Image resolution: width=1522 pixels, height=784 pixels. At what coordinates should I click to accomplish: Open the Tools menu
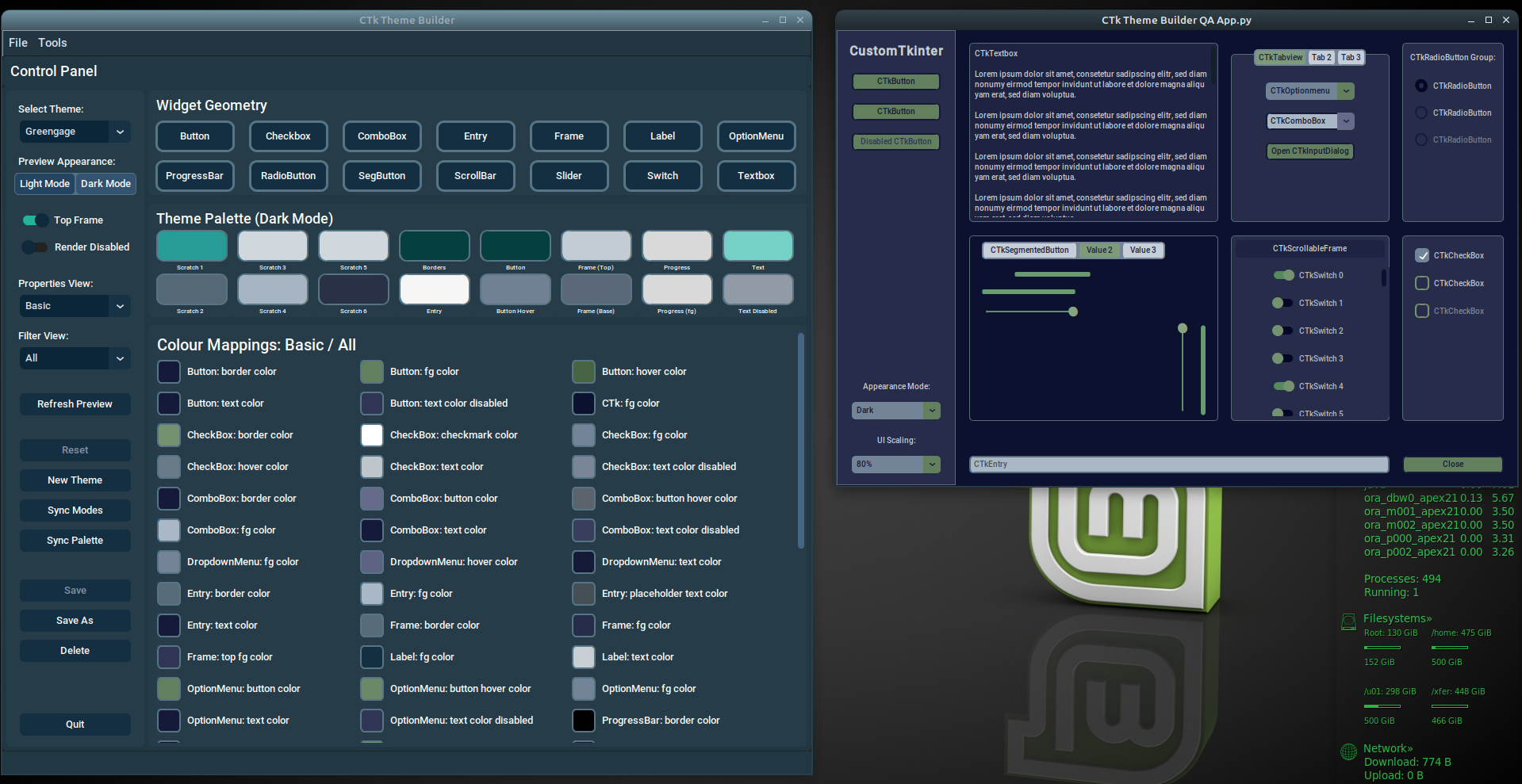point(52,43)
